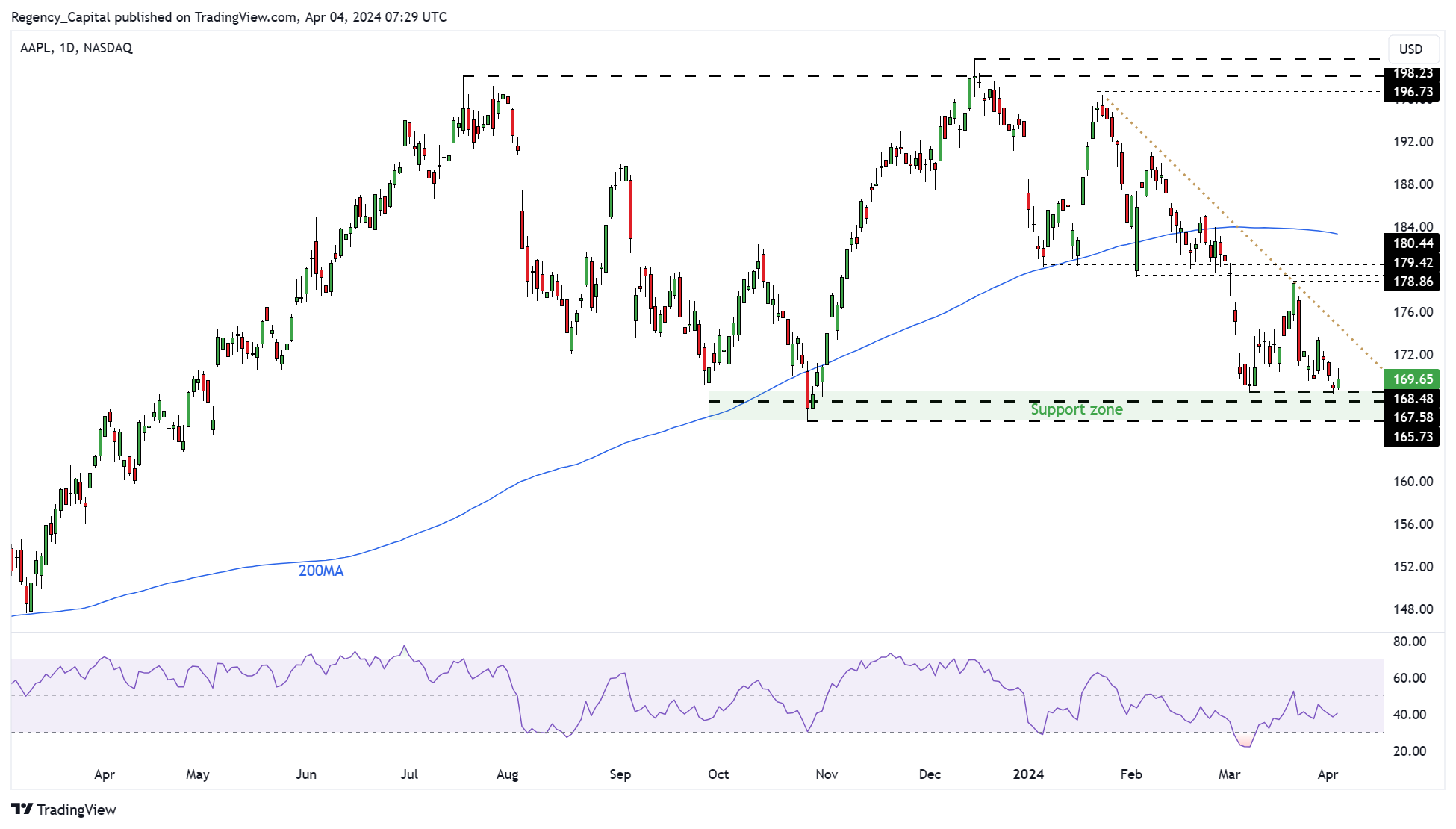Click the Apr label at the right of the time axis
This screenshot has height=829, width=1456.
pos(1328,774)
